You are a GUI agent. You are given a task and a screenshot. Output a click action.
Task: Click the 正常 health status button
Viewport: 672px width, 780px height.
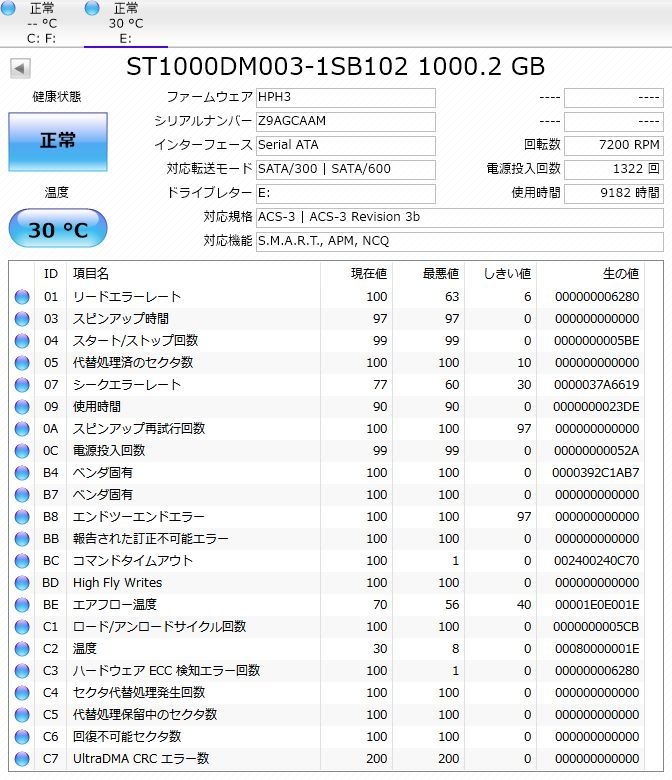pos(58,142)
